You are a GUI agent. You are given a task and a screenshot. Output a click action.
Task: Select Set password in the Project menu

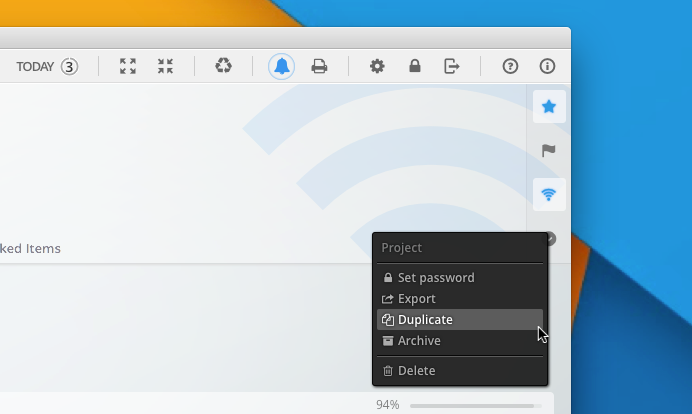(436, 278)
